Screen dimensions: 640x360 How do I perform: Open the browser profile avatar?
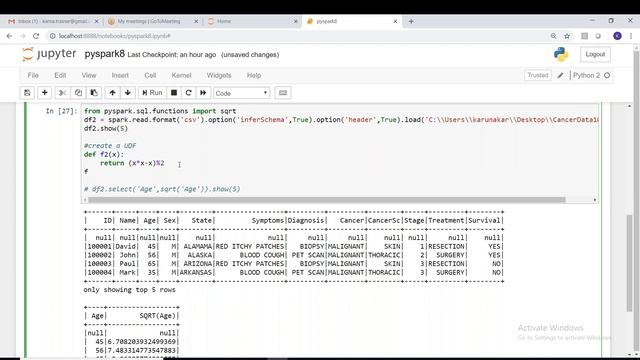click(x=617, y=36)
